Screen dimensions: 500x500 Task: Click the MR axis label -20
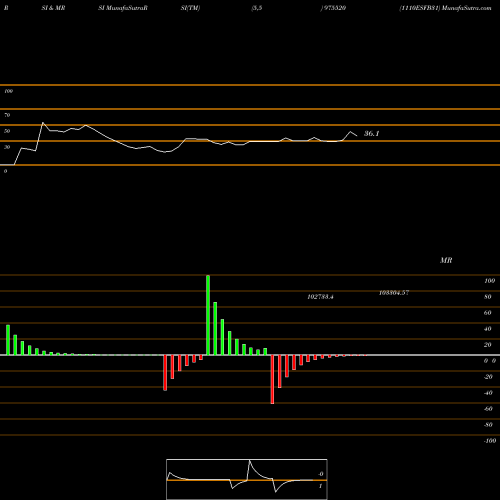(488, 377)
